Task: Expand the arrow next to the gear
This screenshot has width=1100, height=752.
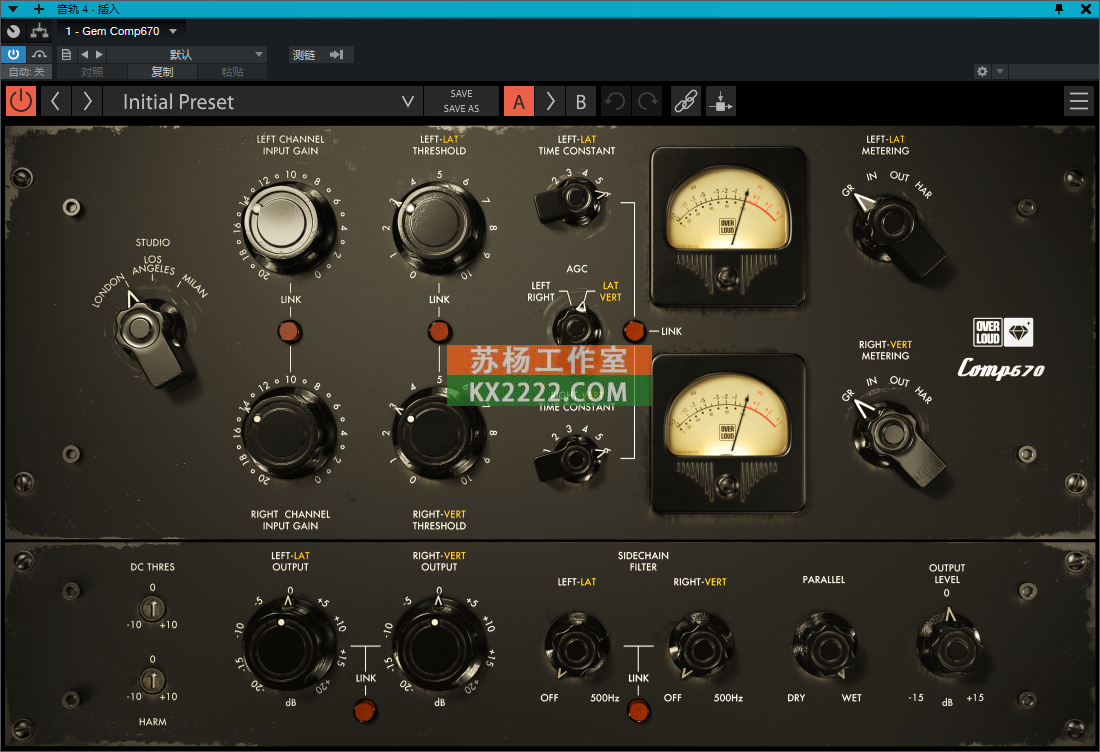Action: (x=1000, y=72)
